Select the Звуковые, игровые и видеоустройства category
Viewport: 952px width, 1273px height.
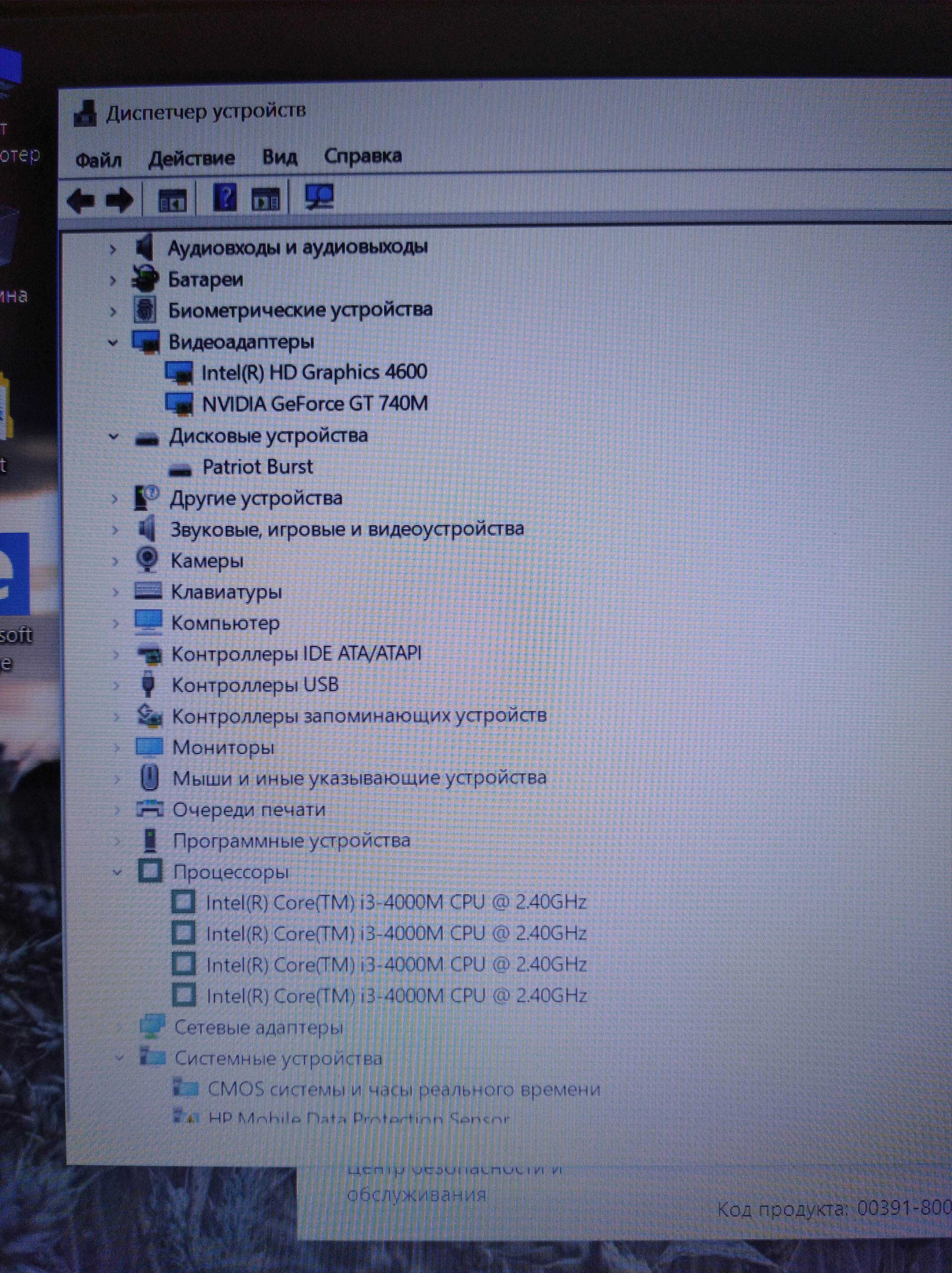pyautogui.click(x=348, y=529)
